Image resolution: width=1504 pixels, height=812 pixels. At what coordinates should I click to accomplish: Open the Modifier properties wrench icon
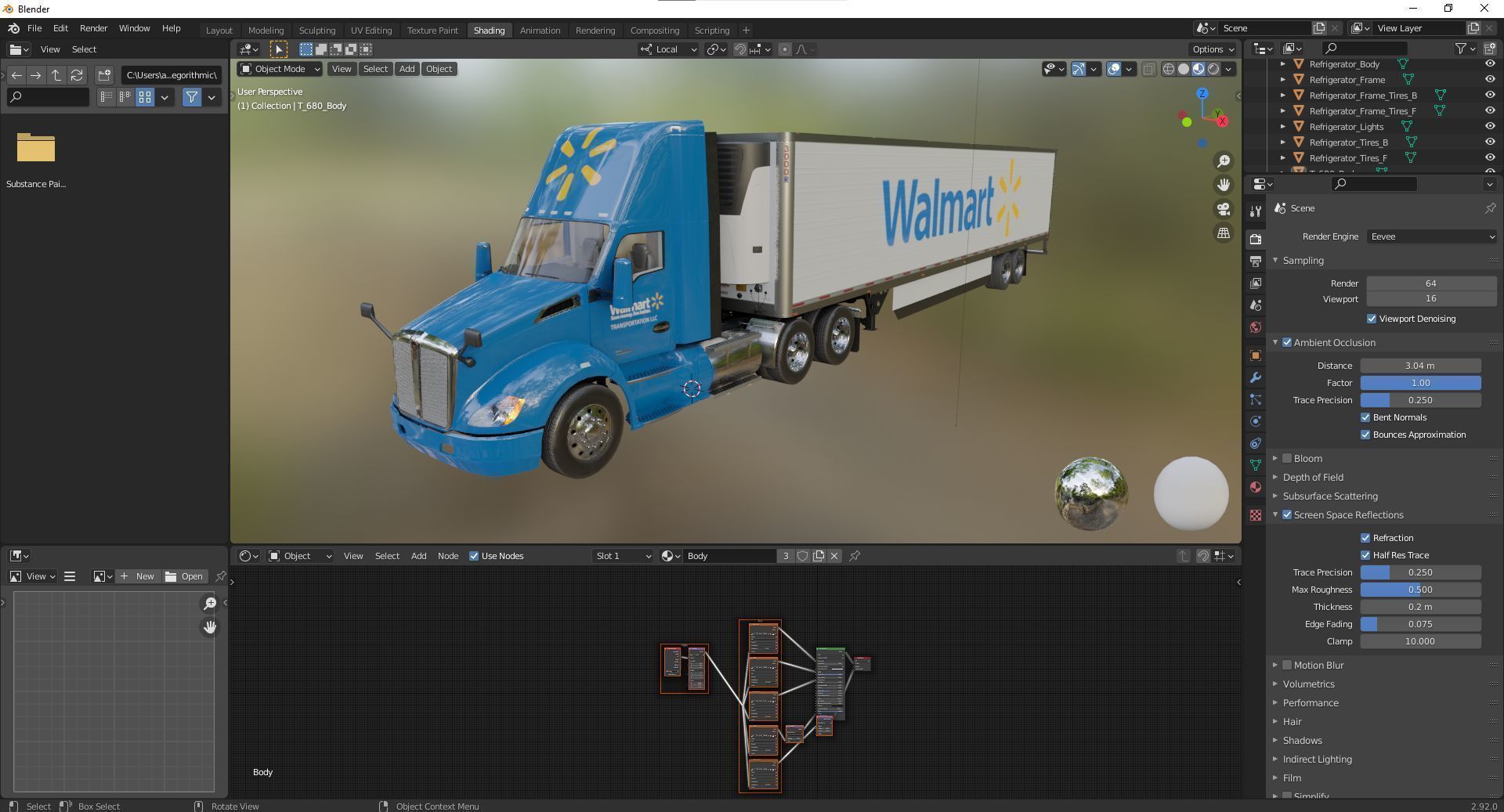(1256, 377)
